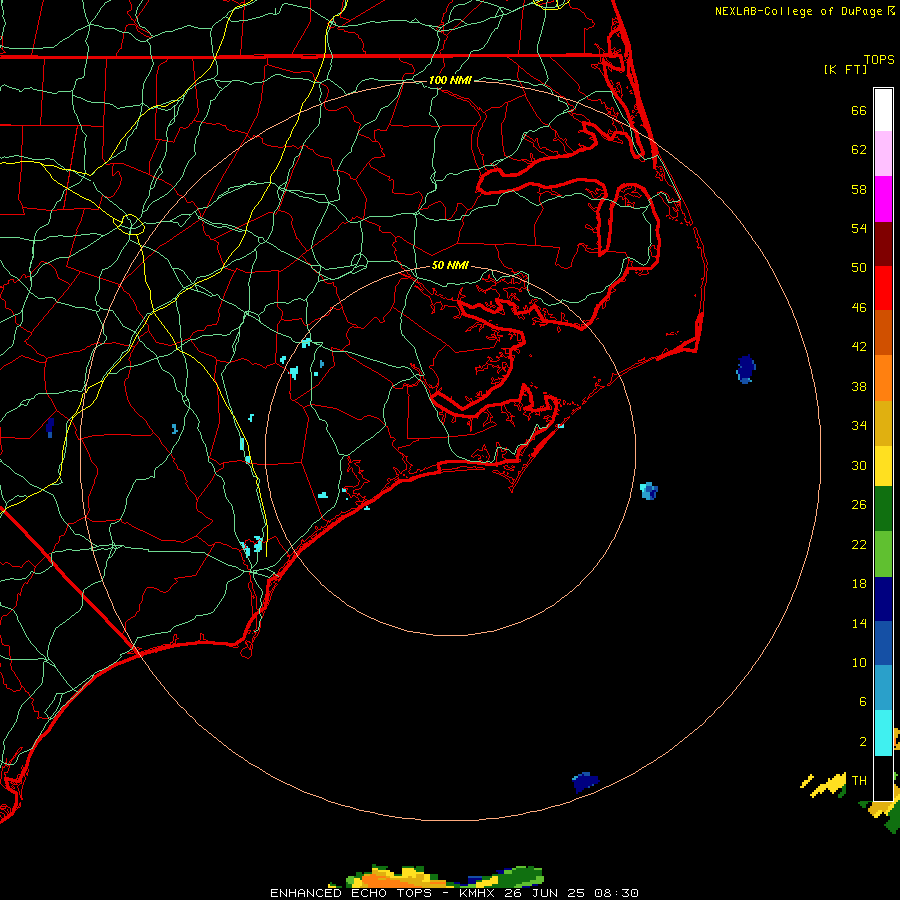Click the legend value 42

[x=859, y=347]
